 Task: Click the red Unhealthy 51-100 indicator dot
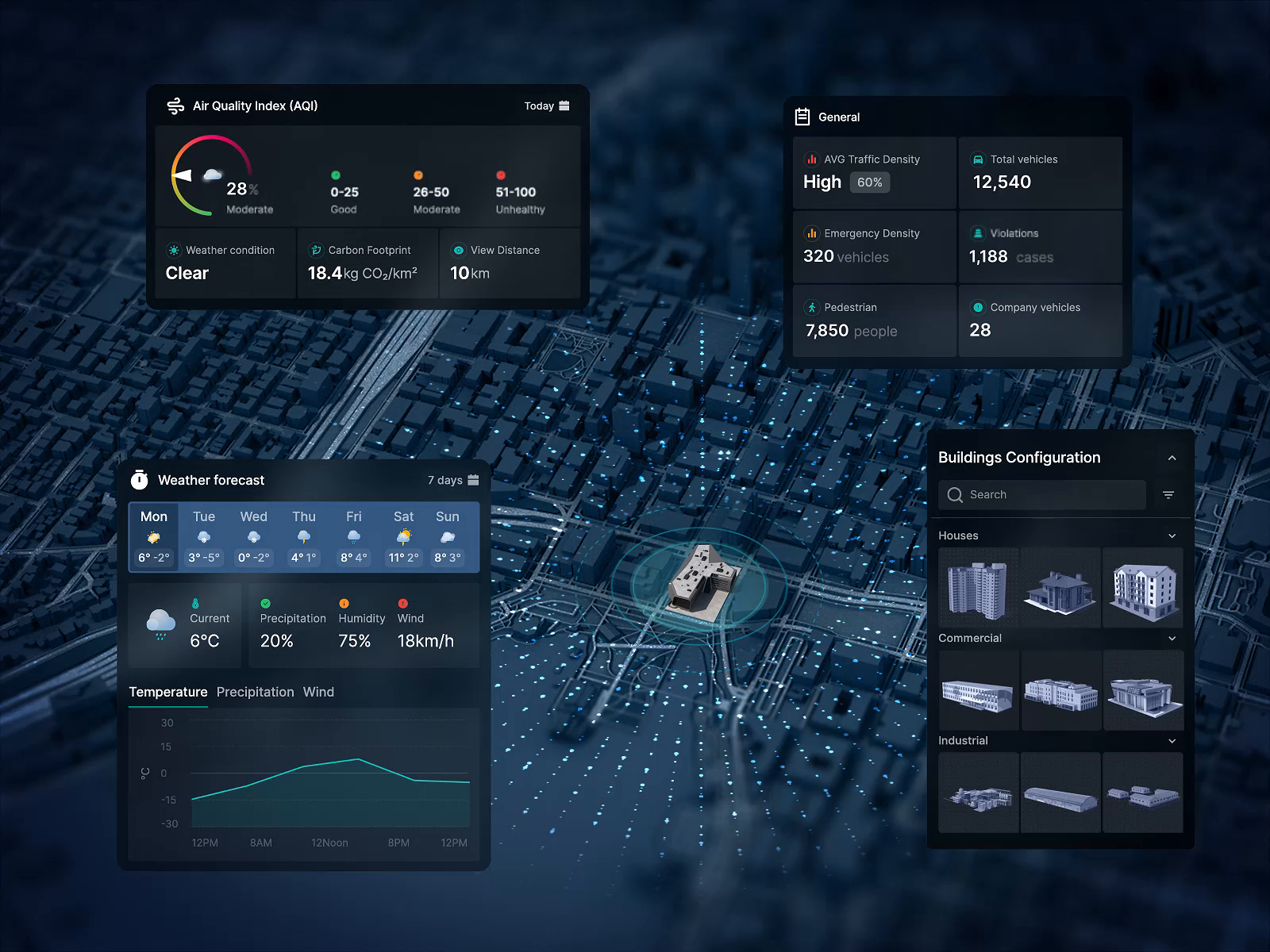coord(501,175)
